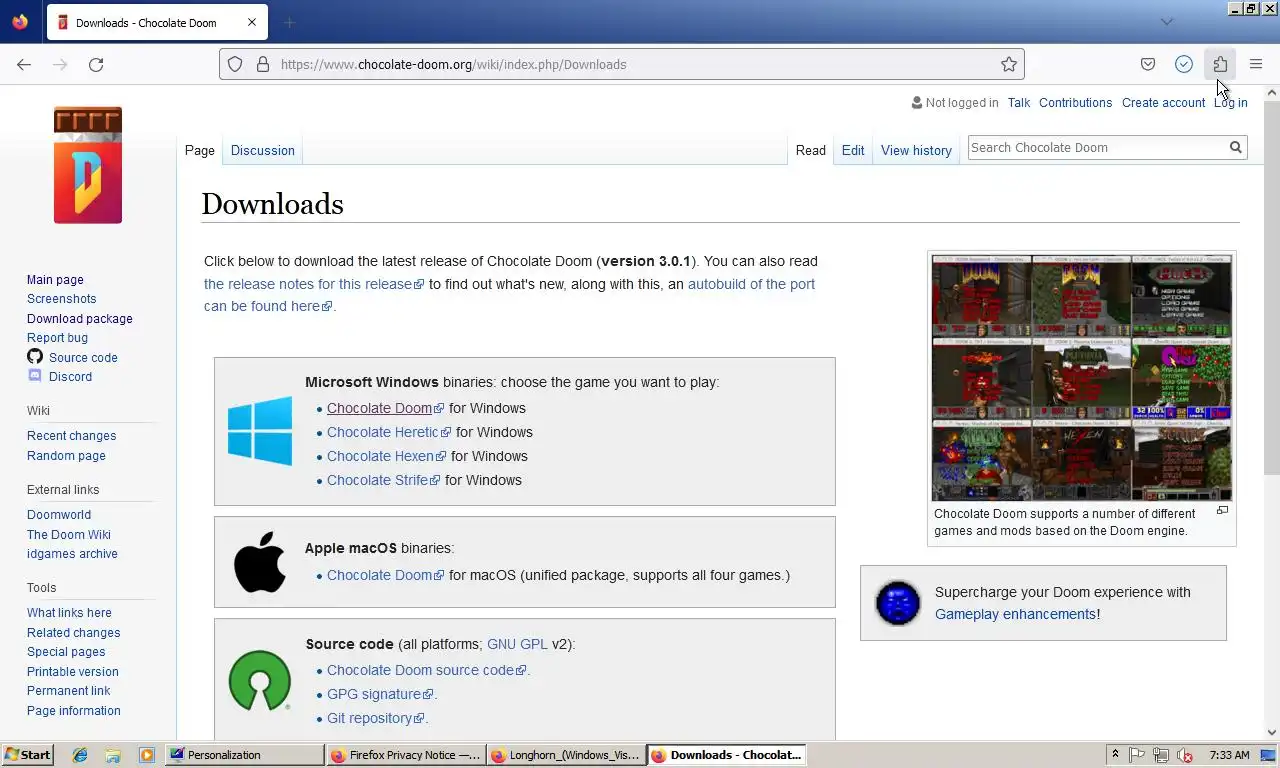Select the Page tab
The width and height of the screenshot is (1280, 768).
click(200, 150)
